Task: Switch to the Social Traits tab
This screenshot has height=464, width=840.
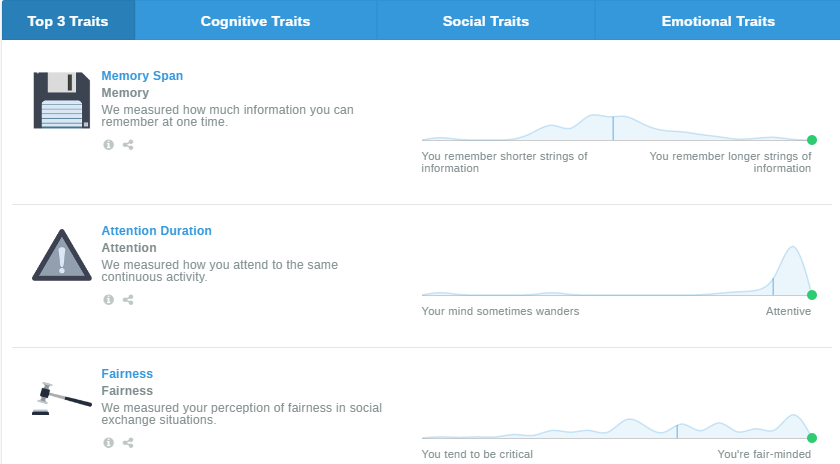Action: (486, 21)
